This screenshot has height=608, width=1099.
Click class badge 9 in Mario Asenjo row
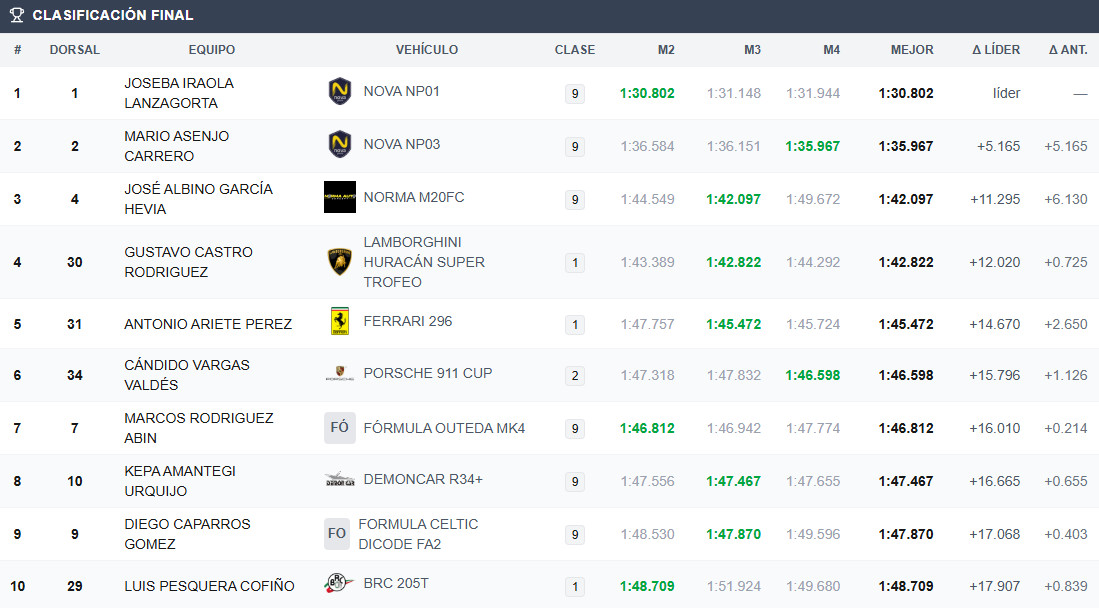tap(575, 147)
